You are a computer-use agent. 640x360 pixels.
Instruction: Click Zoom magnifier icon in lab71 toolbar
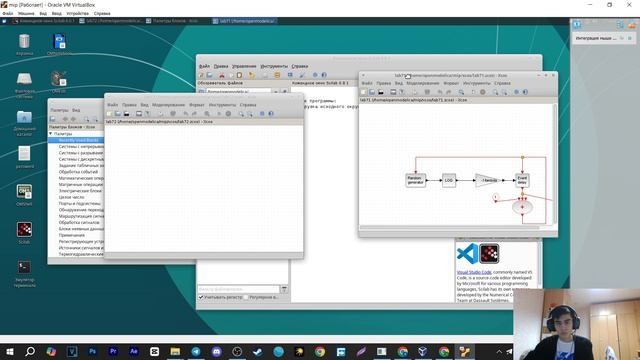tap(461, 92)
